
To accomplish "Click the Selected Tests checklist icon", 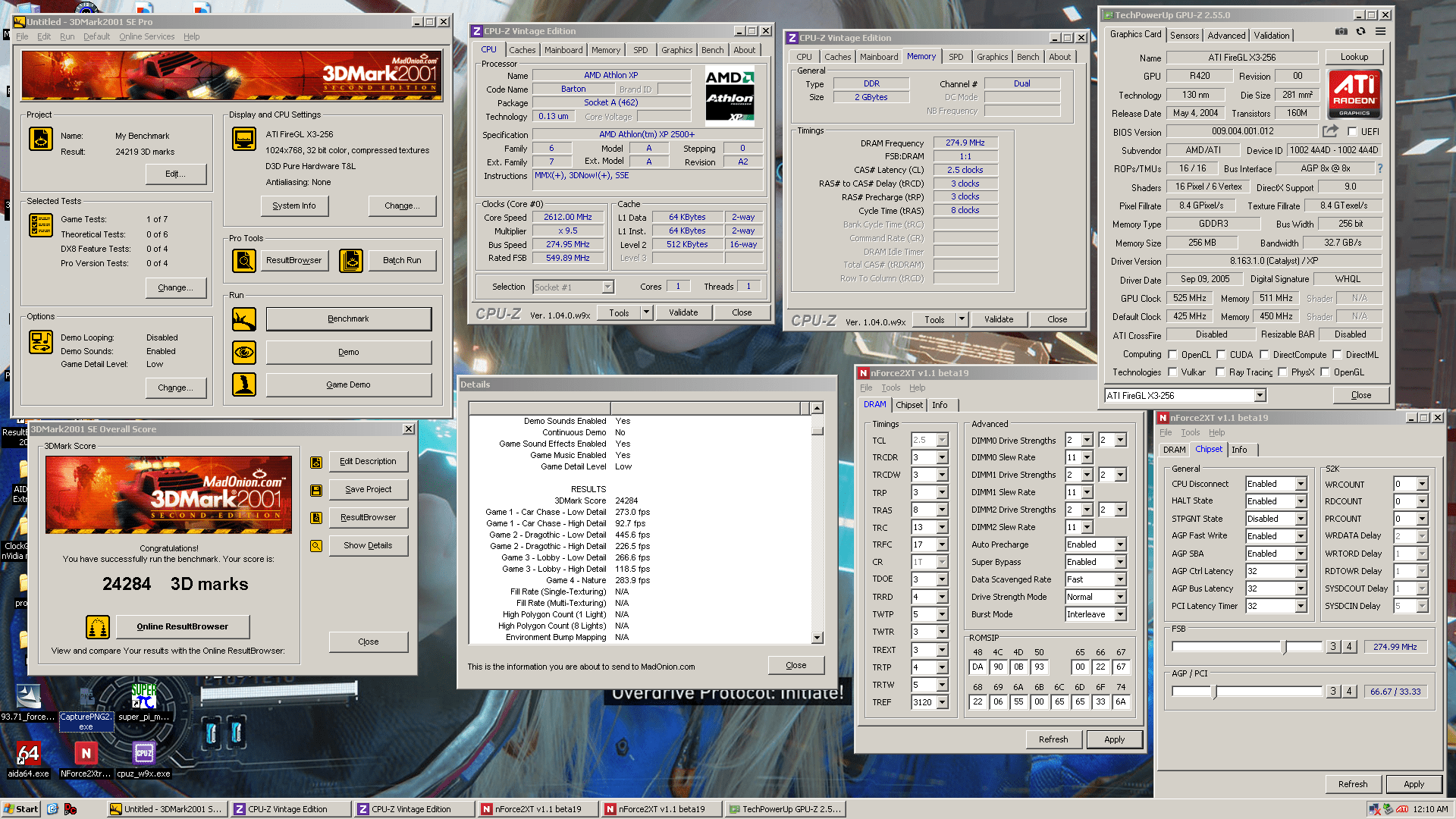I will (41, 225).
